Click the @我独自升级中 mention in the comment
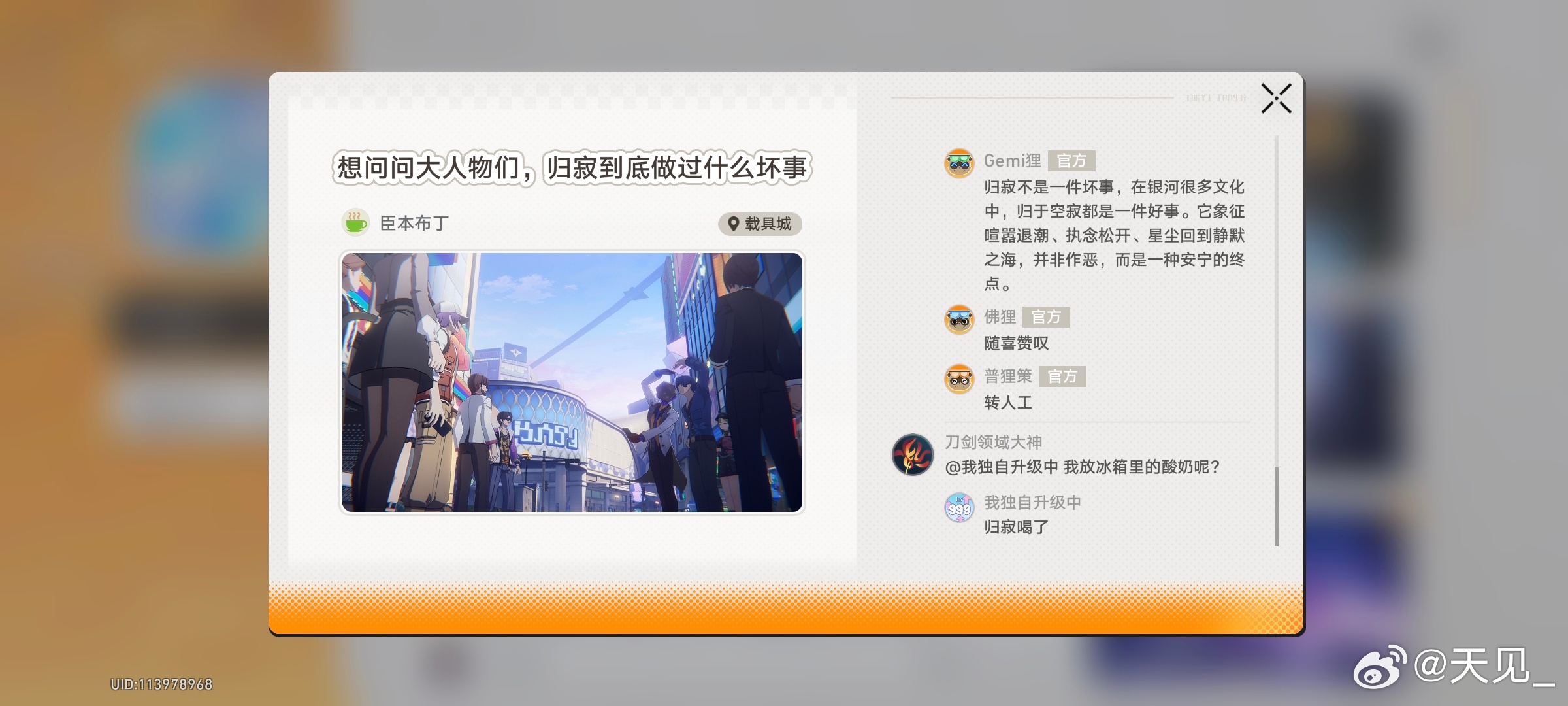The image size is (1568, 706). tap(1001, 467)
